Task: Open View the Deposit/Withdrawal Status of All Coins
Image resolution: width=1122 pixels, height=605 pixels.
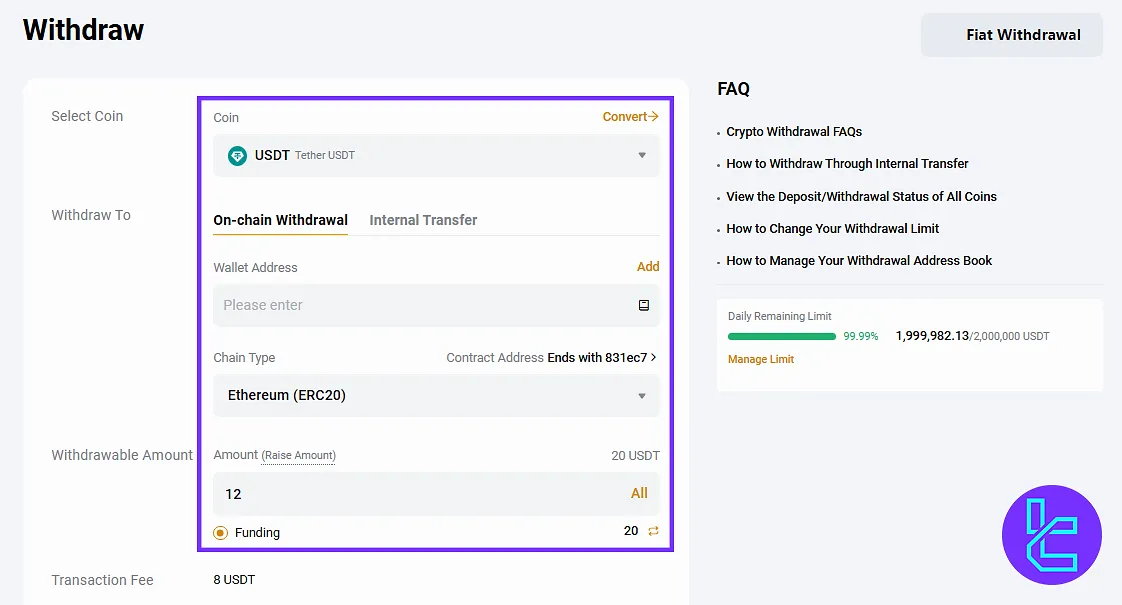Action: (x=861, y=196)
